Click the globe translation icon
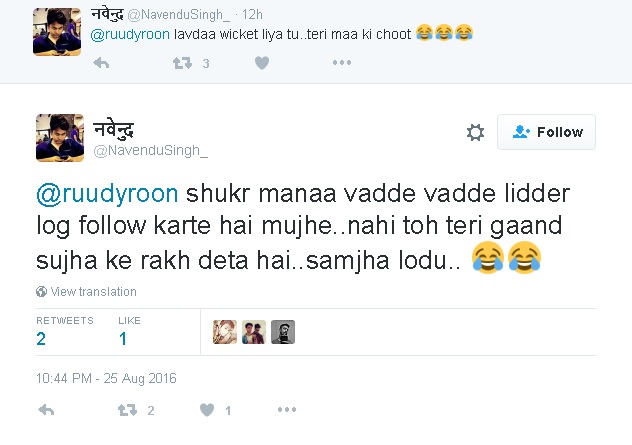The width and height of the screenshot is (632, 445). (x=41, y=292)
